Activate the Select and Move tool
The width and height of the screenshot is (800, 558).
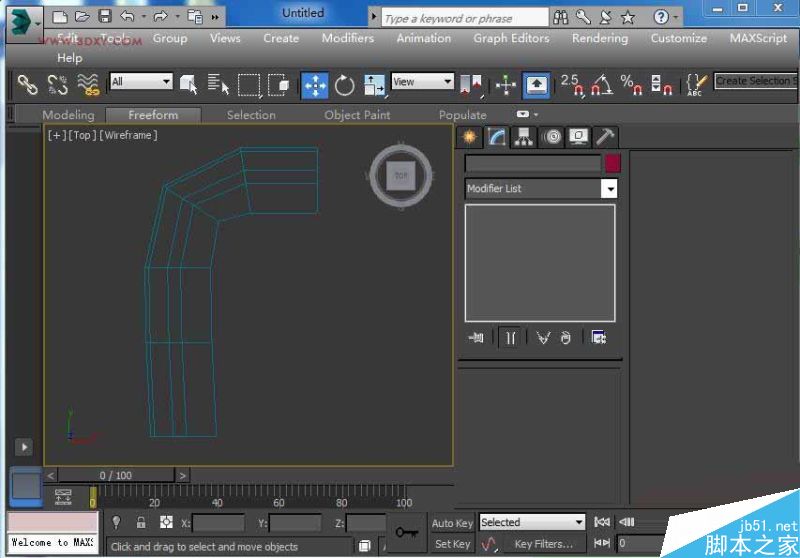point(315,85)
